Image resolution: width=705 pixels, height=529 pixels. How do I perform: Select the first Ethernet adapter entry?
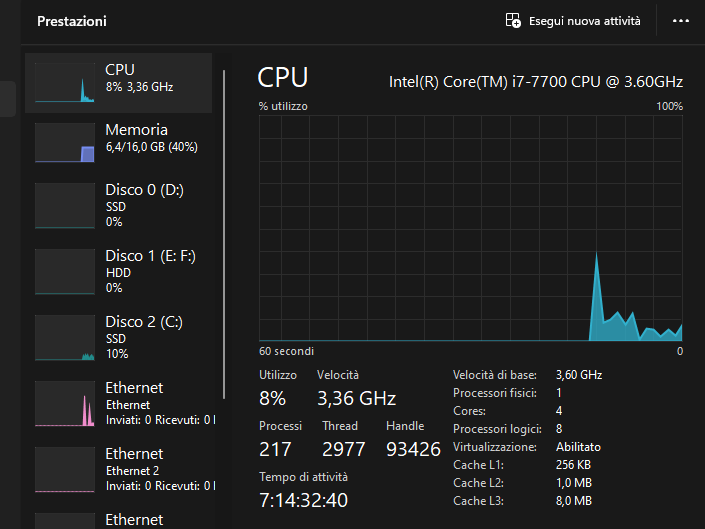tap(119, 404)
